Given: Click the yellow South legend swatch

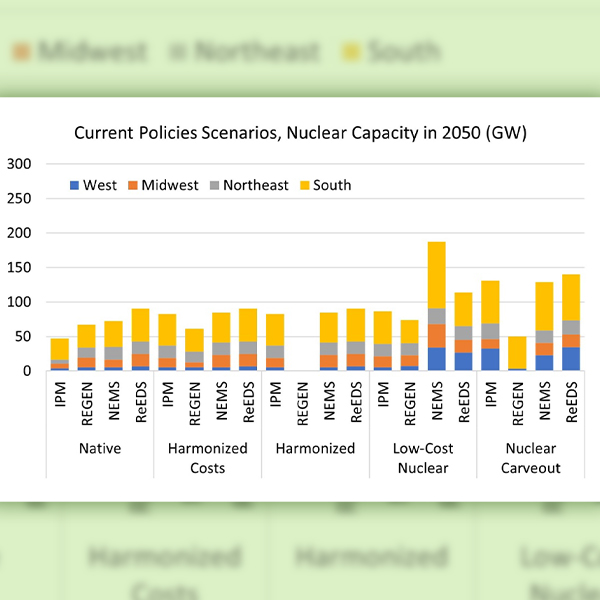Looking at the screenshot, I should click(x=304, y=185).
